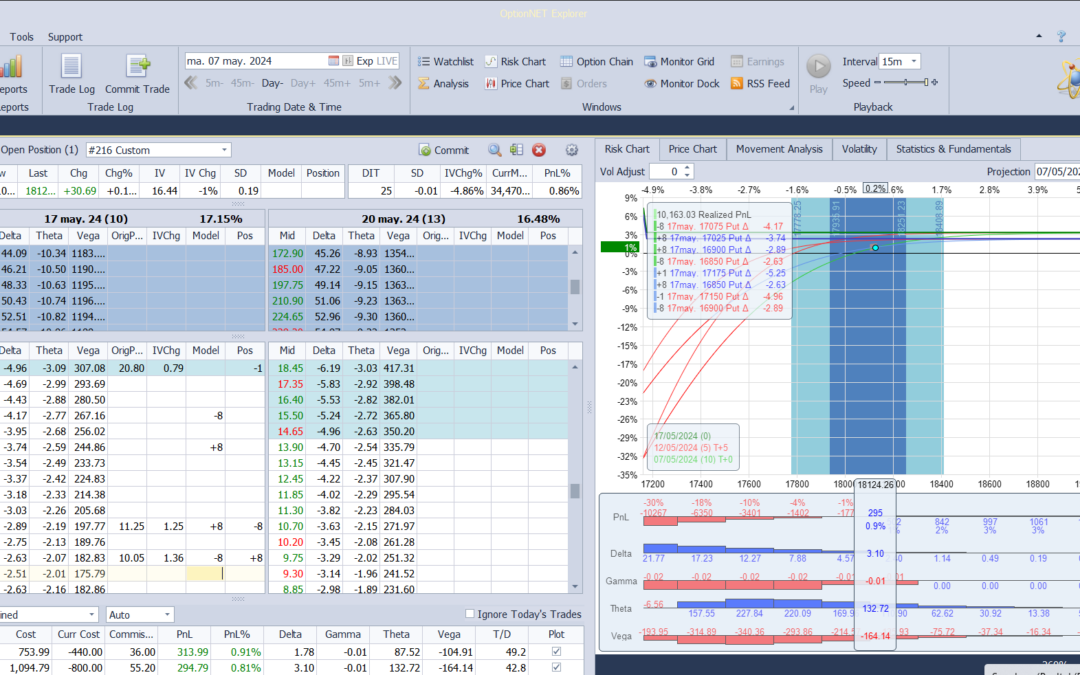Viewport: 1080px width, 675px height.
Task: Open the calendar picker in date field
Action: (x=333, y=61)
